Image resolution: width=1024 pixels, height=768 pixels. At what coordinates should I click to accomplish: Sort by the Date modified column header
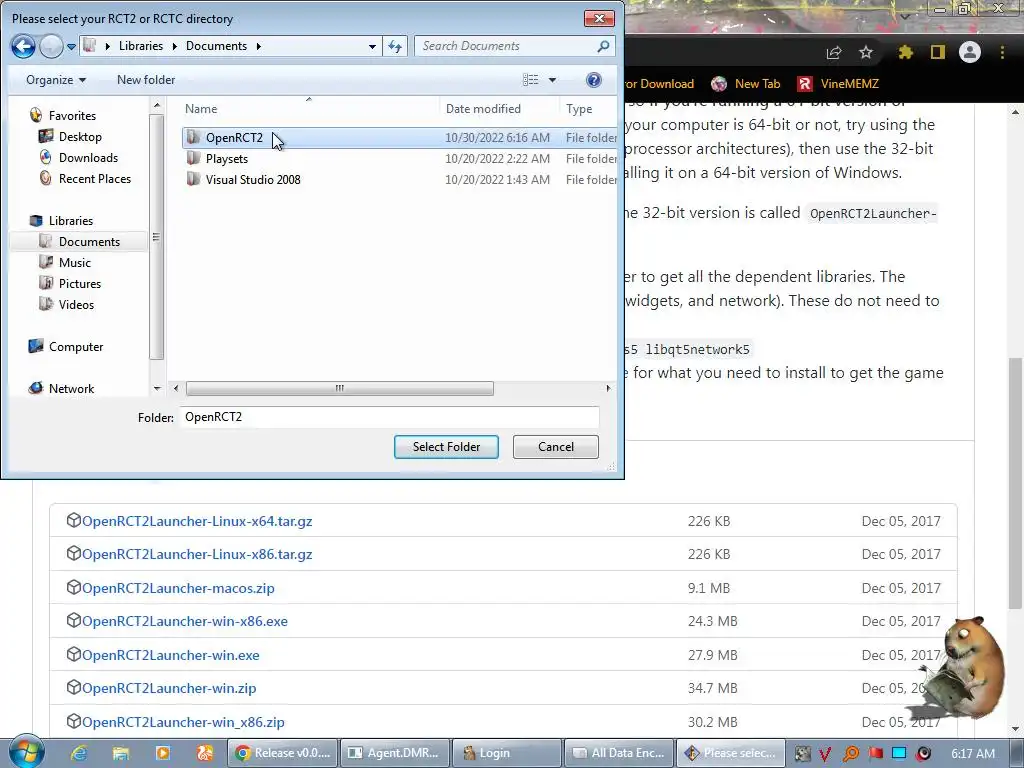pos(499,108)
